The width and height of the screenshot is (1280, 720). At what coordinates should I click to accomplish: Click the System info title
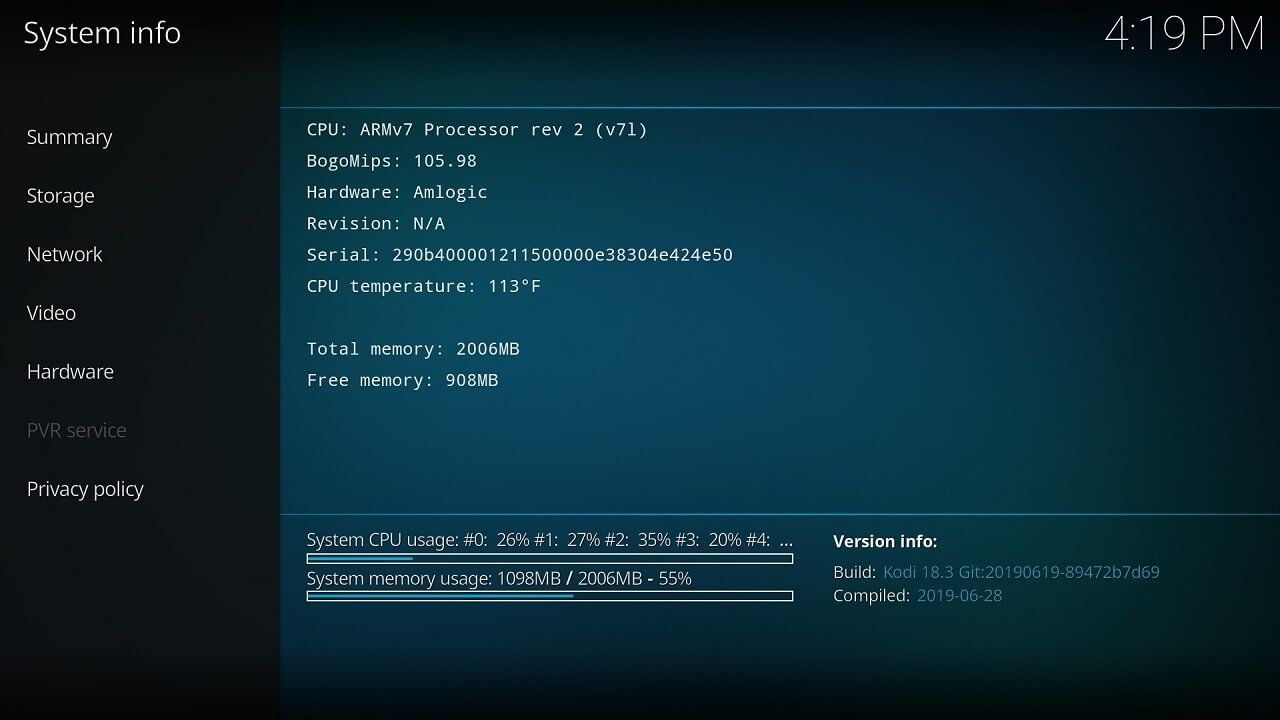[x=101, y=33]
